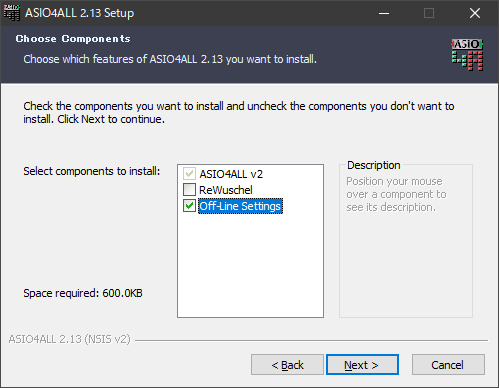Screen dimensions: 499x388
Task: Select the ASIO4ALL v2 item label
Action: coord(231,174)
